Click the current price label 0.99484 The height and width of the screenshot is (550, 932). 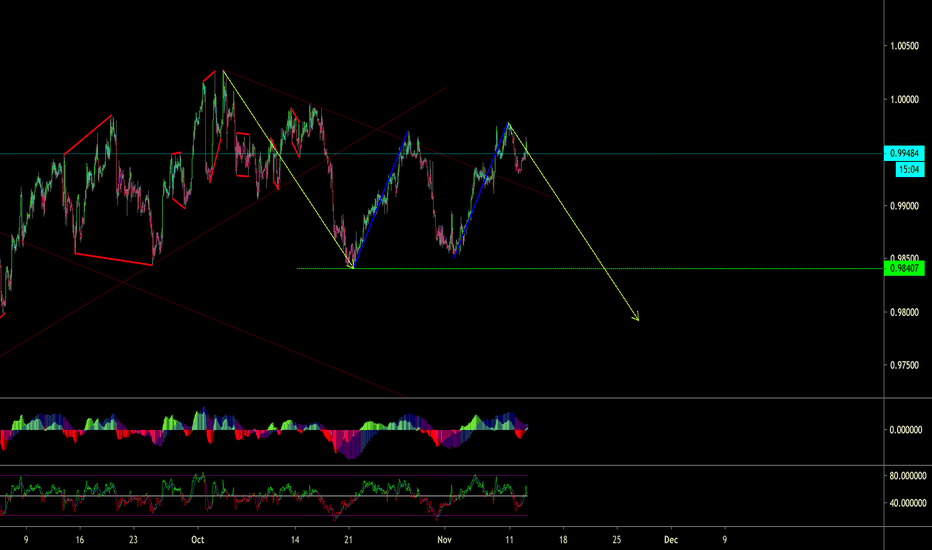904,153
